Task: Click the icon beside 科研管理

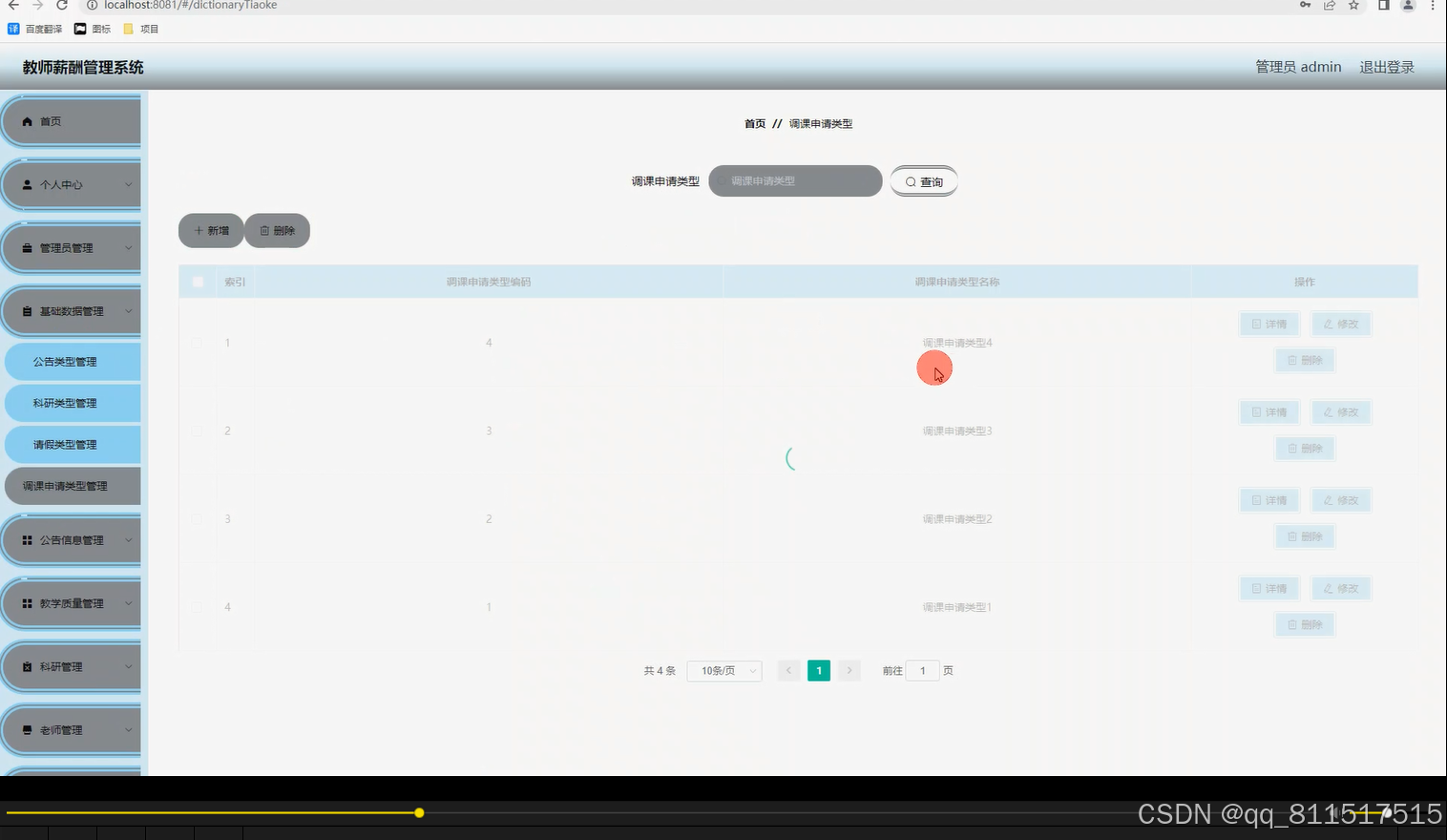Action: (28, 667)
